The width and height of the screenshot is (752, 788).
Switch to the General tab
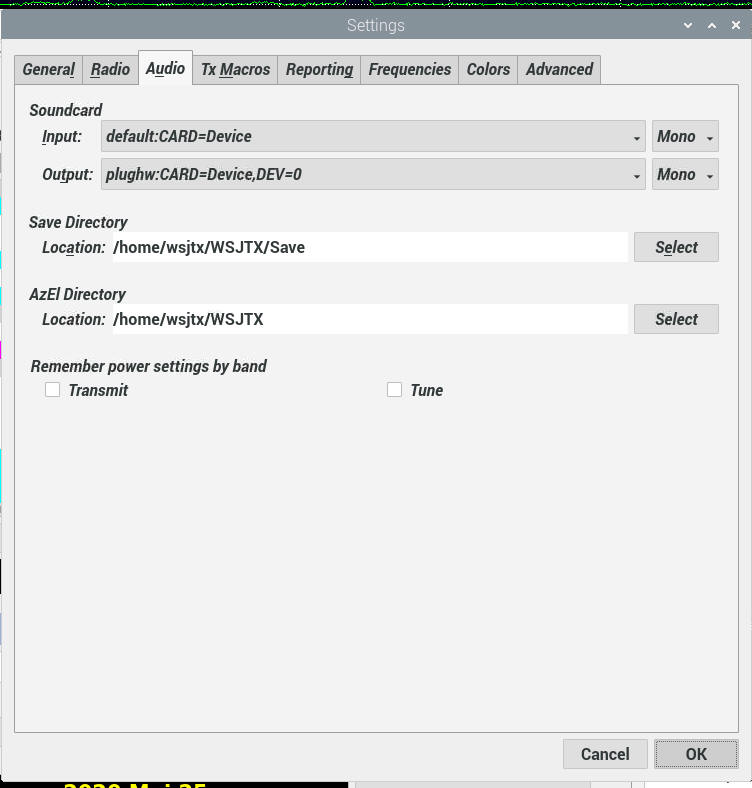pyautogui.click(x=48, y=70)
